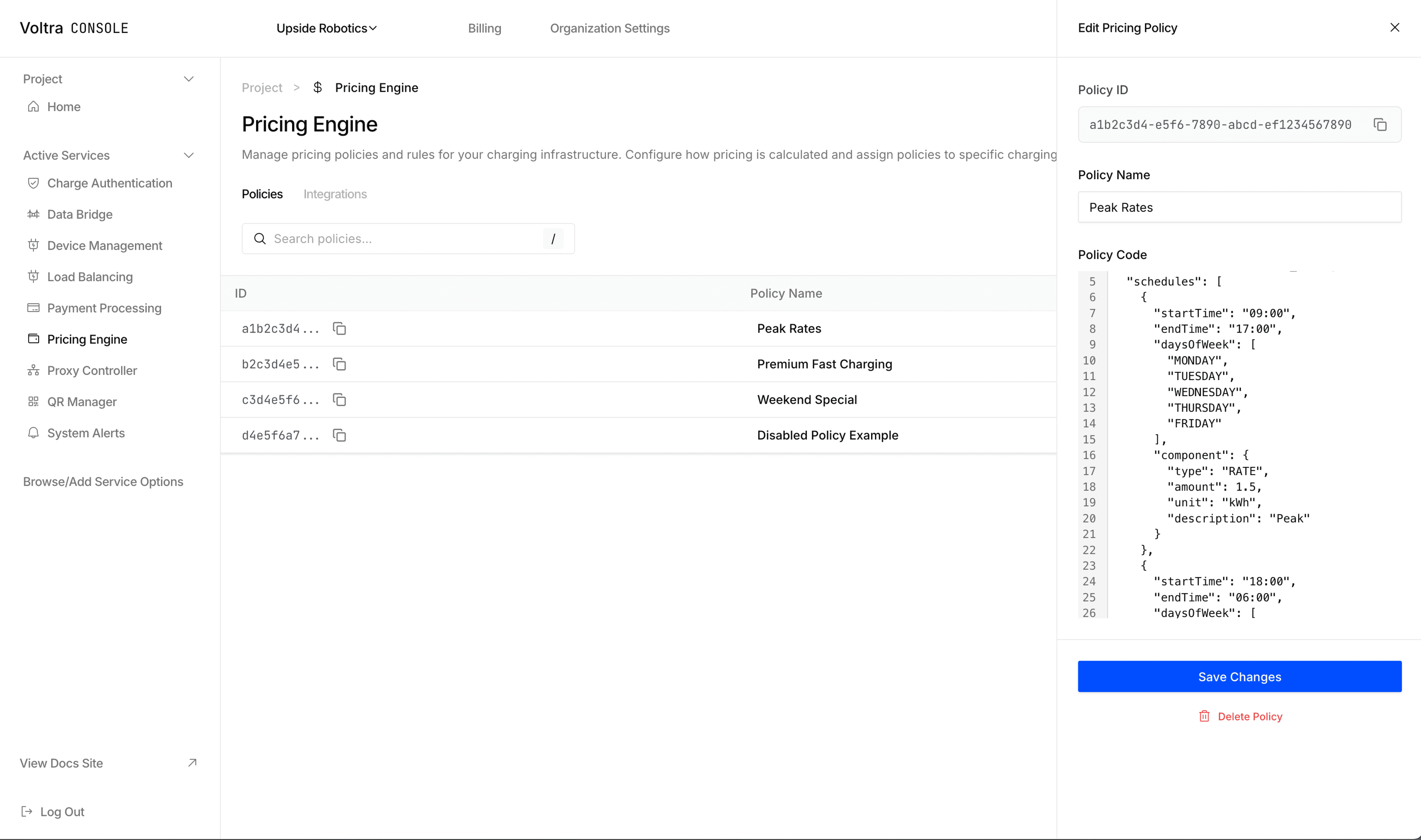Open QR Manager from sidebar
Screen dimensions: 1421x840
[82, 402]
